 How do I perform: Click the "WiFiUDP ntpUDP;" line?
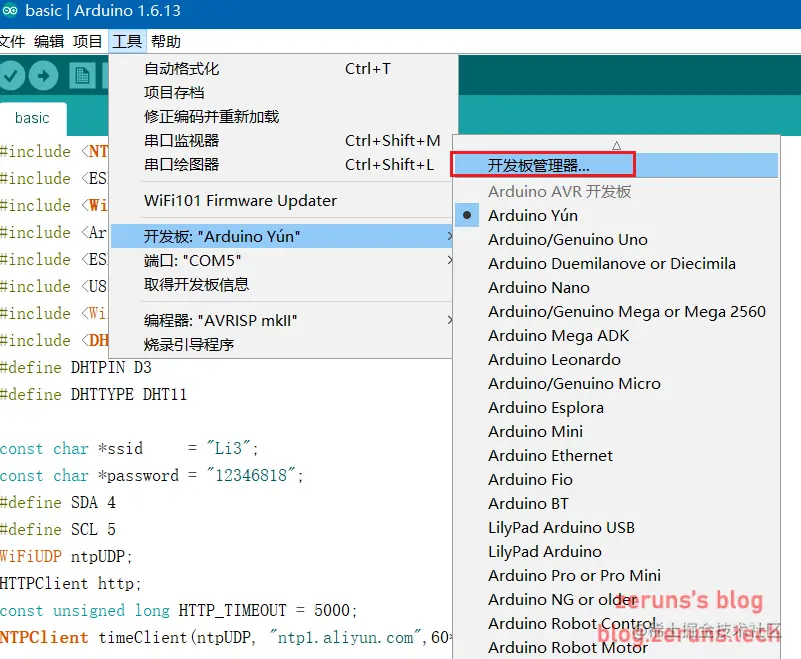pyautogui.click(x=66, y=556)
